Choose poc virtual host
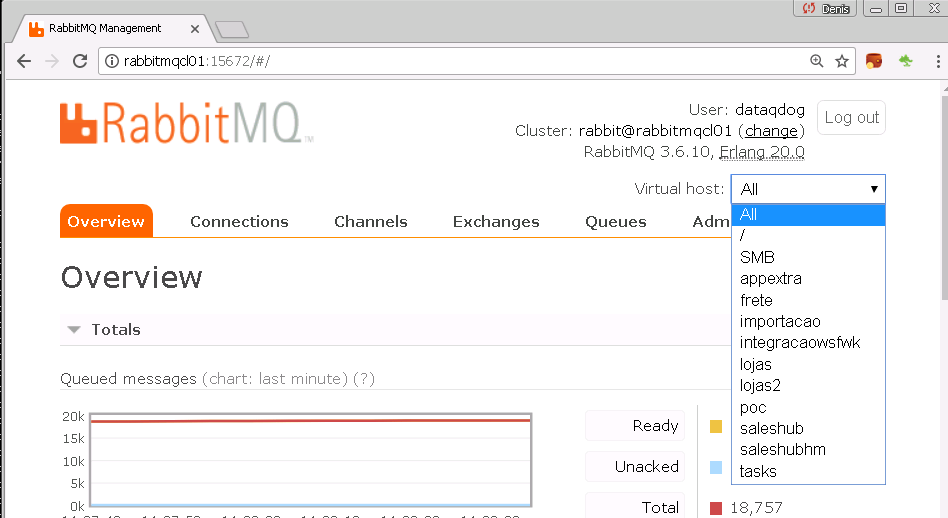The height and width of the screenshot is (518, 948). pos(808,407)
